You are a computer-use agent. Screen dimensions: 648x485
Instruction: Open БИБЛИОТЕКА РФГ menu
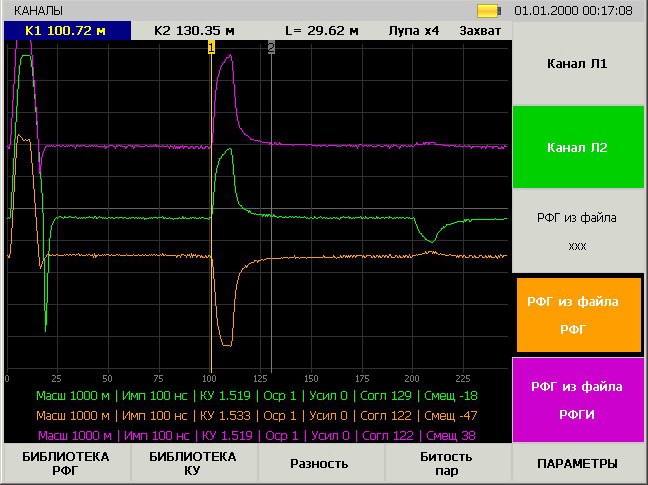tap(66, 463)
